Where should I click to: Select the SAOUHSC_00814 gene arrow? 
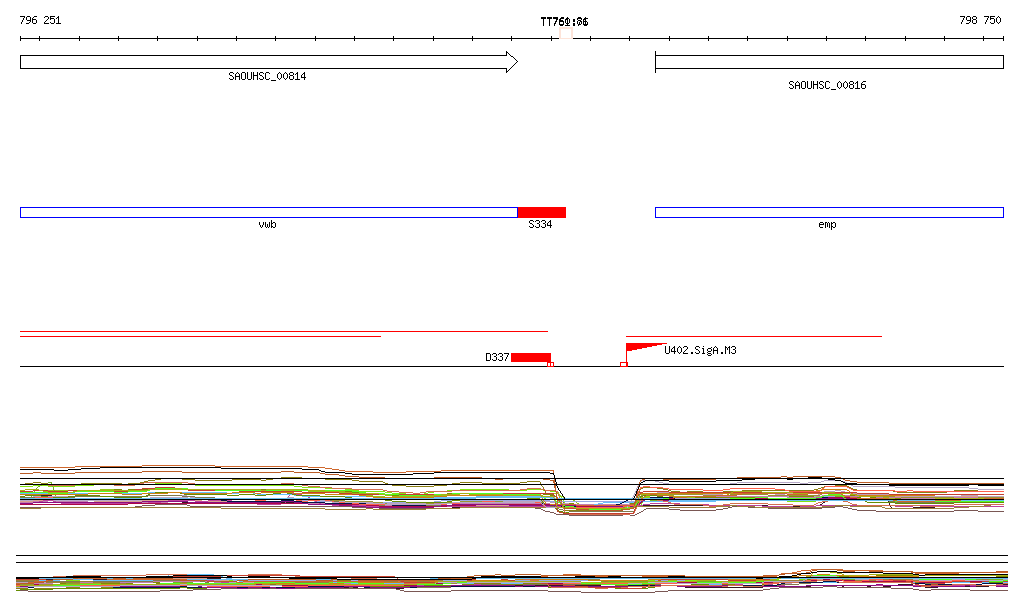269,62
